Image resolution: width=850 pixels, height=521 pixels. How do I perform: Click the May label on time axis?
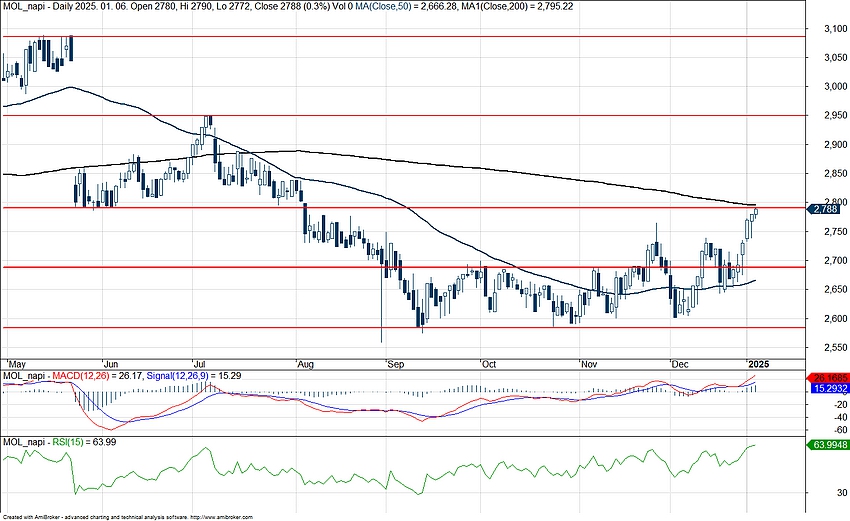point(17,364)
